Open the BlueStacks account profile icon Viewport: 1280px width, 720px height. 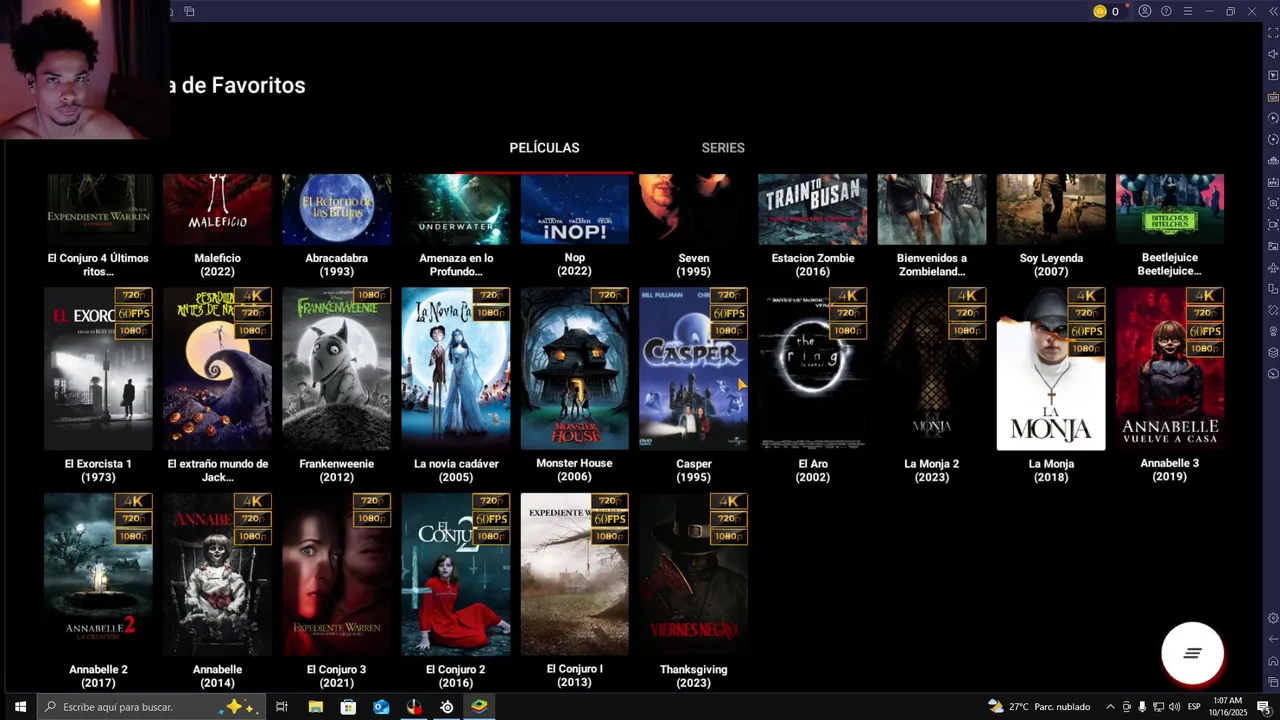coord(1145,11)
